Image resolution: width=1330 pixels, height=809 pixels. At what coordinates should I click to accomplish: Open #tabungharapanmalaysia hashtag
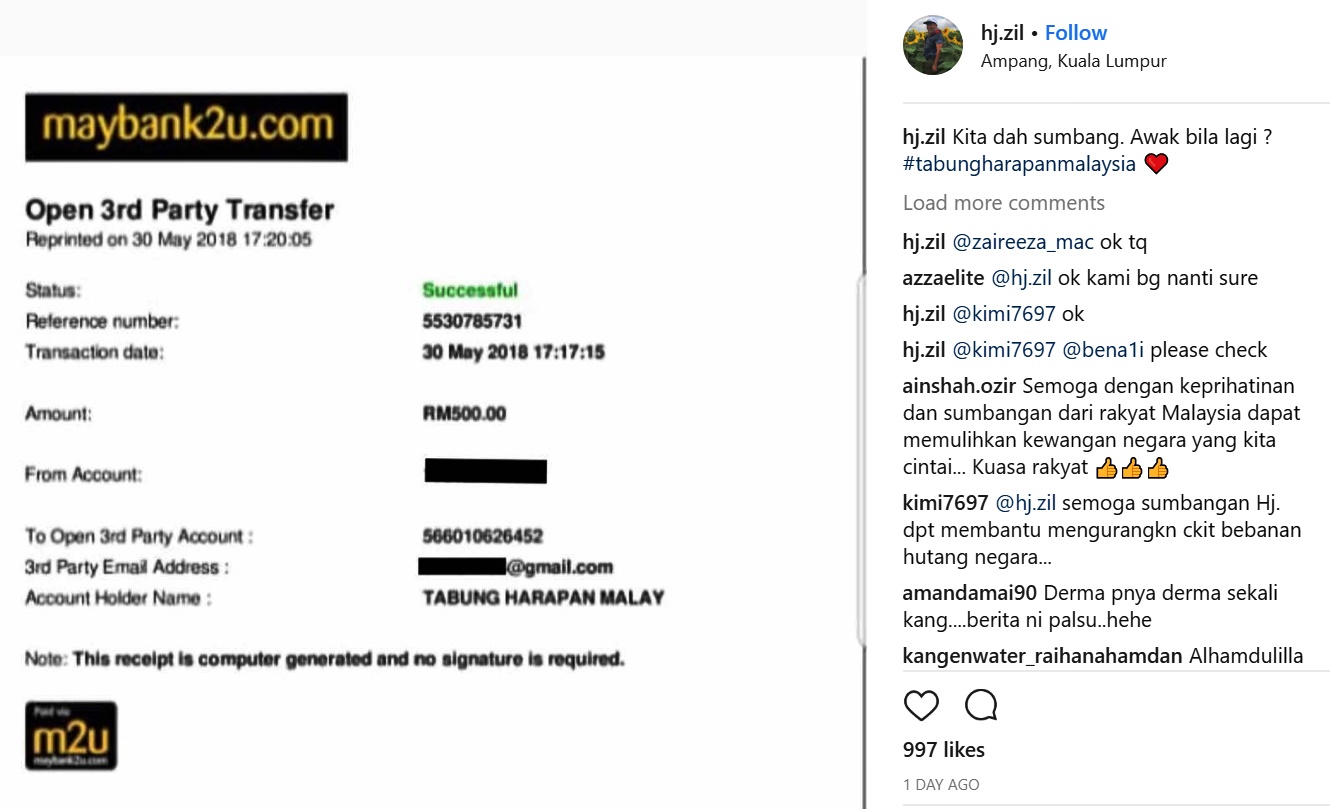tap(1019, 164)
